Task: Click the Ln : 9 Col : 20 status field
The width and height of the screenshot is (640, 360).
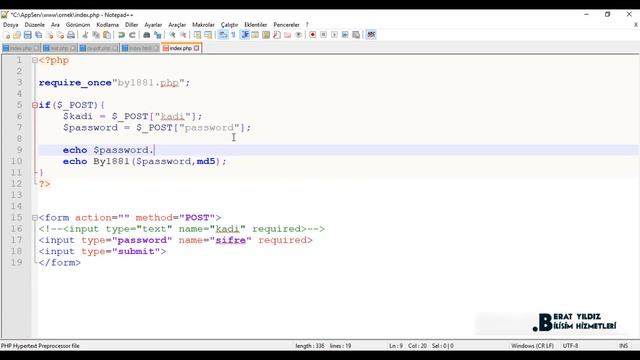Action: [x=407, y=346]
